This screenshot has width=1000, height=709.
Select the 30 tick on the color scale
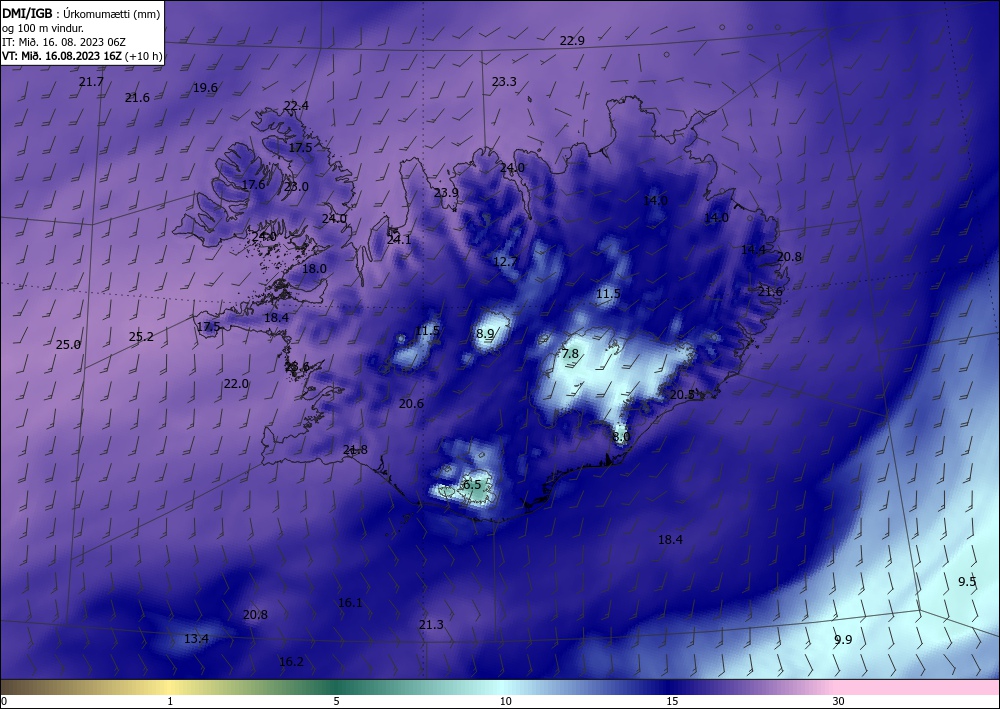pos(839,702)
